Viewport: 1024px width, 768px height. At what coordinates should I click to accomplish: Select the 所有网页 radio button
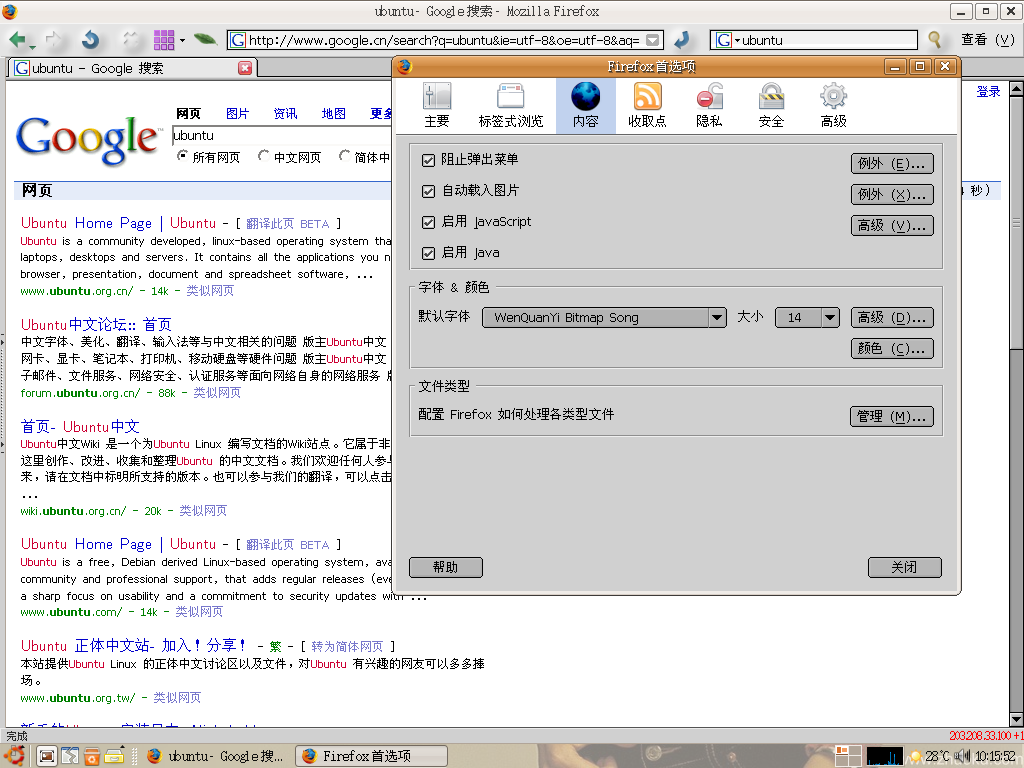click(182, 156)
